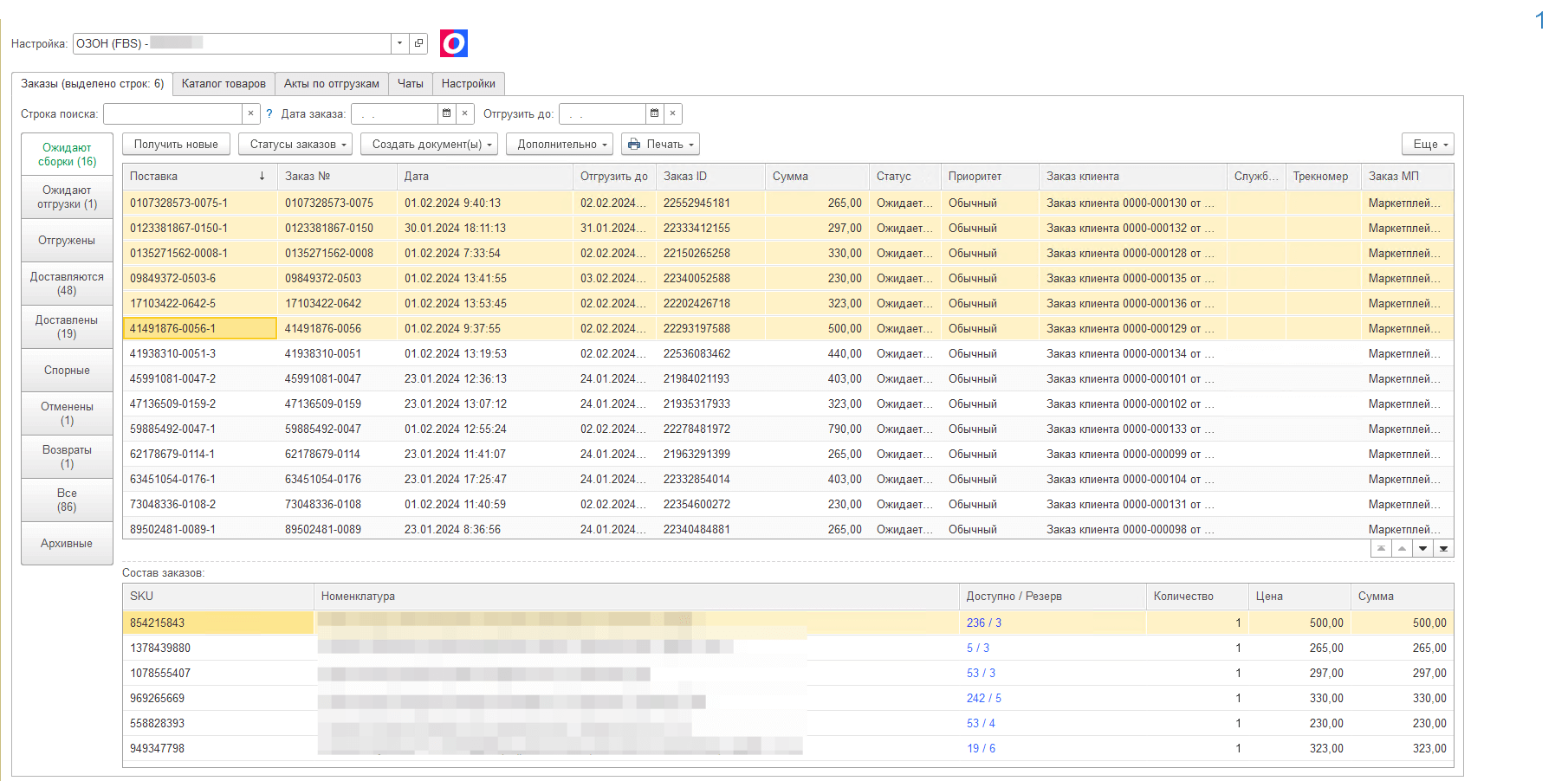Image resolution: width=1568 pixels, height=781 pixels.
Task: Jump to last row of table
Action: click(1443, 549)
